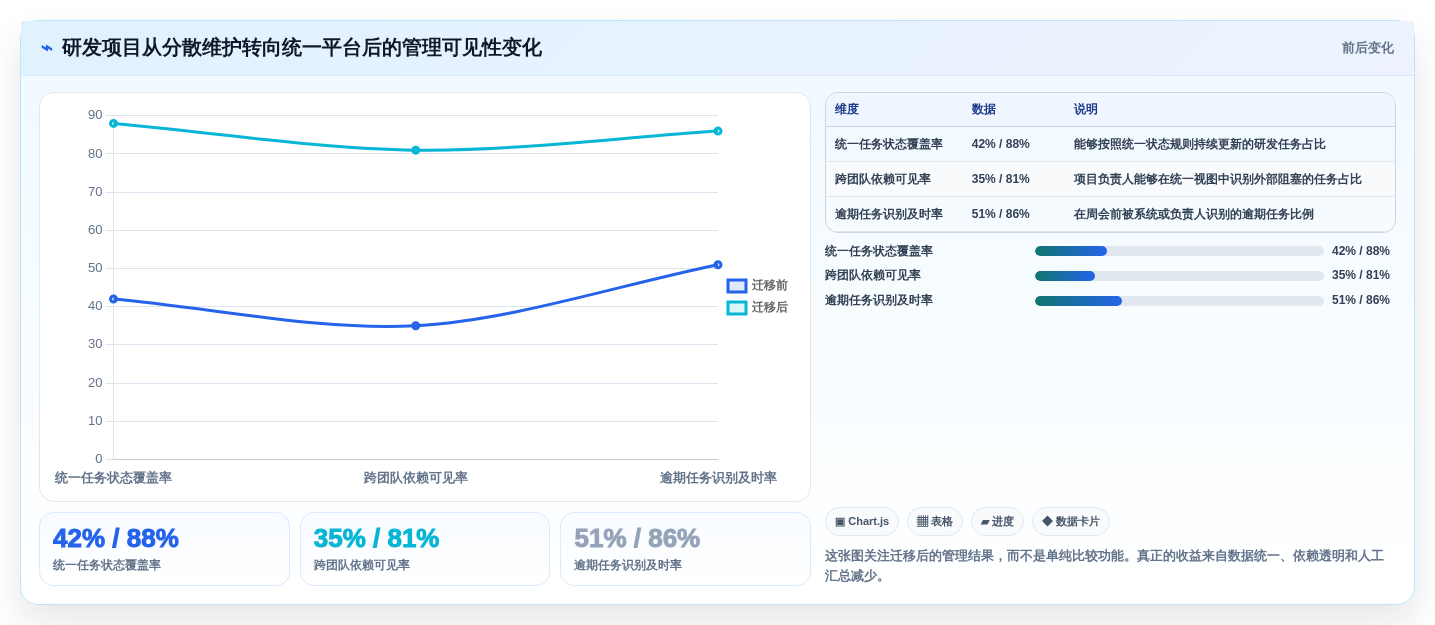Open the 35% / 81% data card

[425, 549]
